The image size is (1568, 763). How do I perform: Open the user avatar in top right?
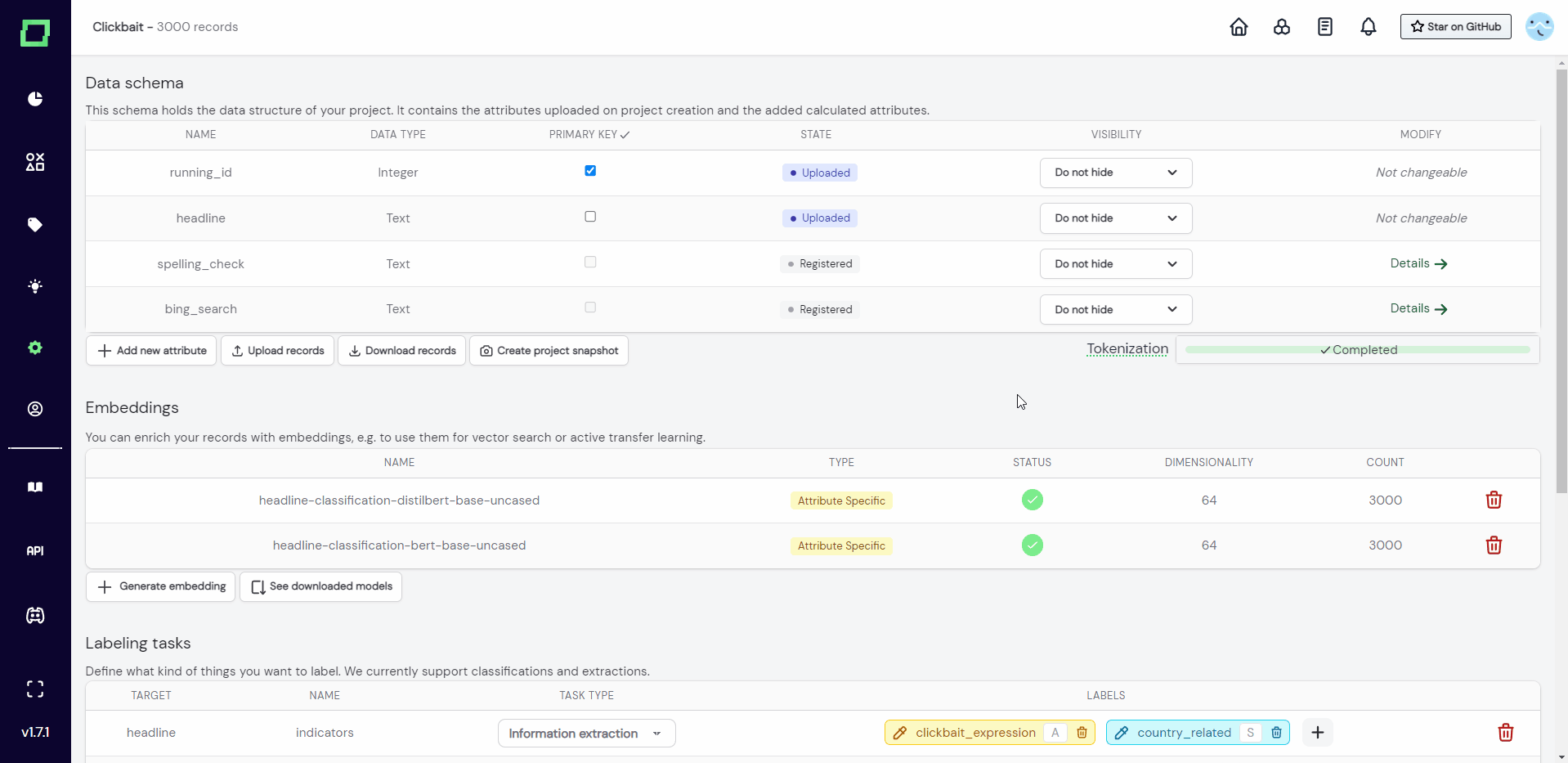click(x=1539, y=27)
